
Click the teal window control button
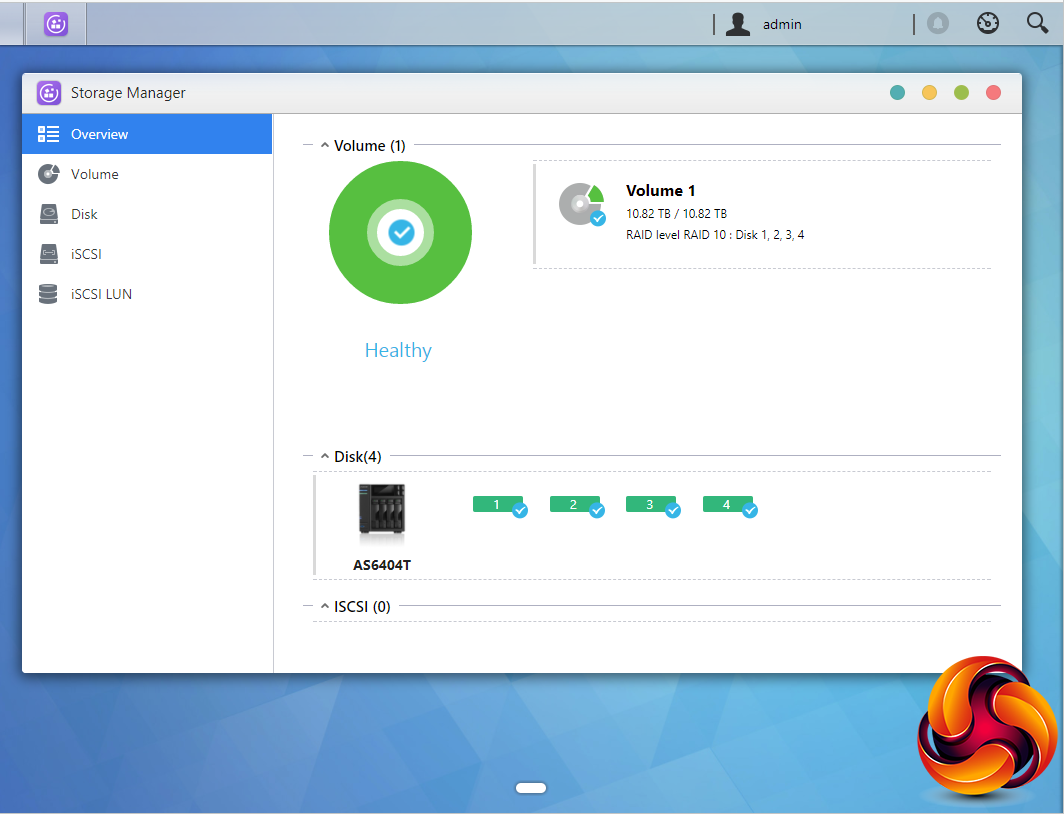(897, 93)
